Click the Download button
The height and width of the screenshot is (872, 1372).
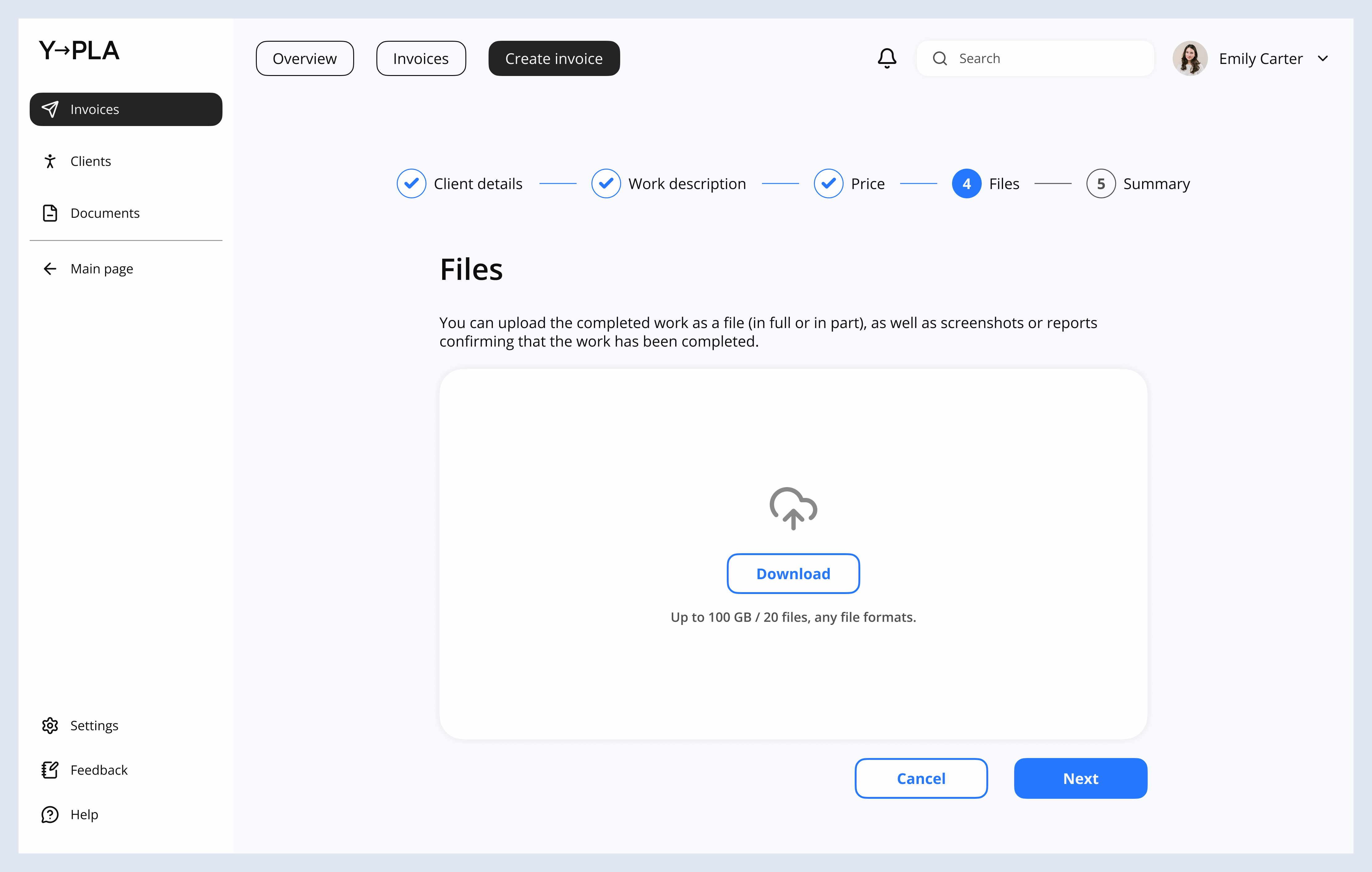[793, 574]
